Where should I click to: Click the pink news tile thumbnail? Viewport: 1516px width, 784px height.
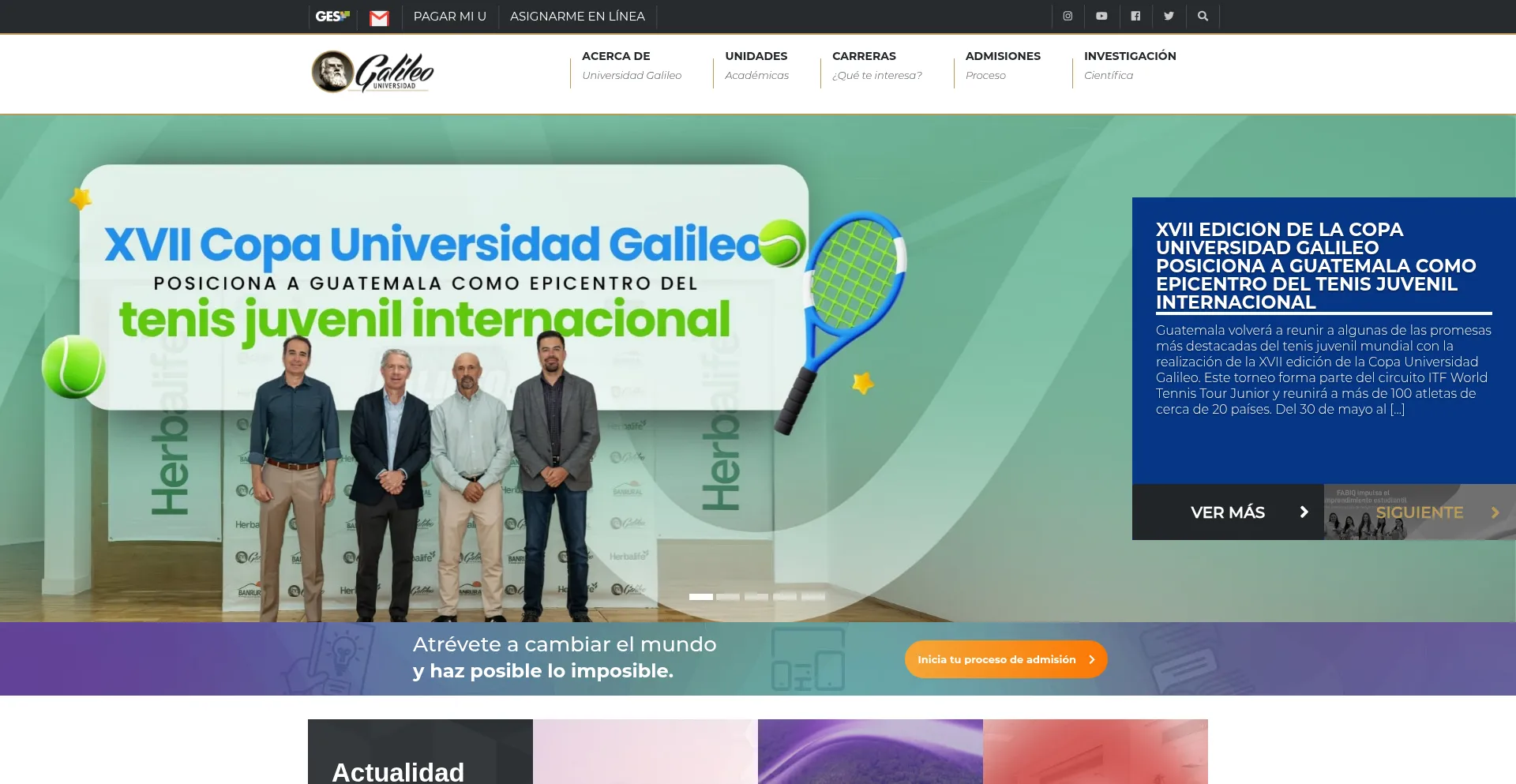click(x=645, y=752)
